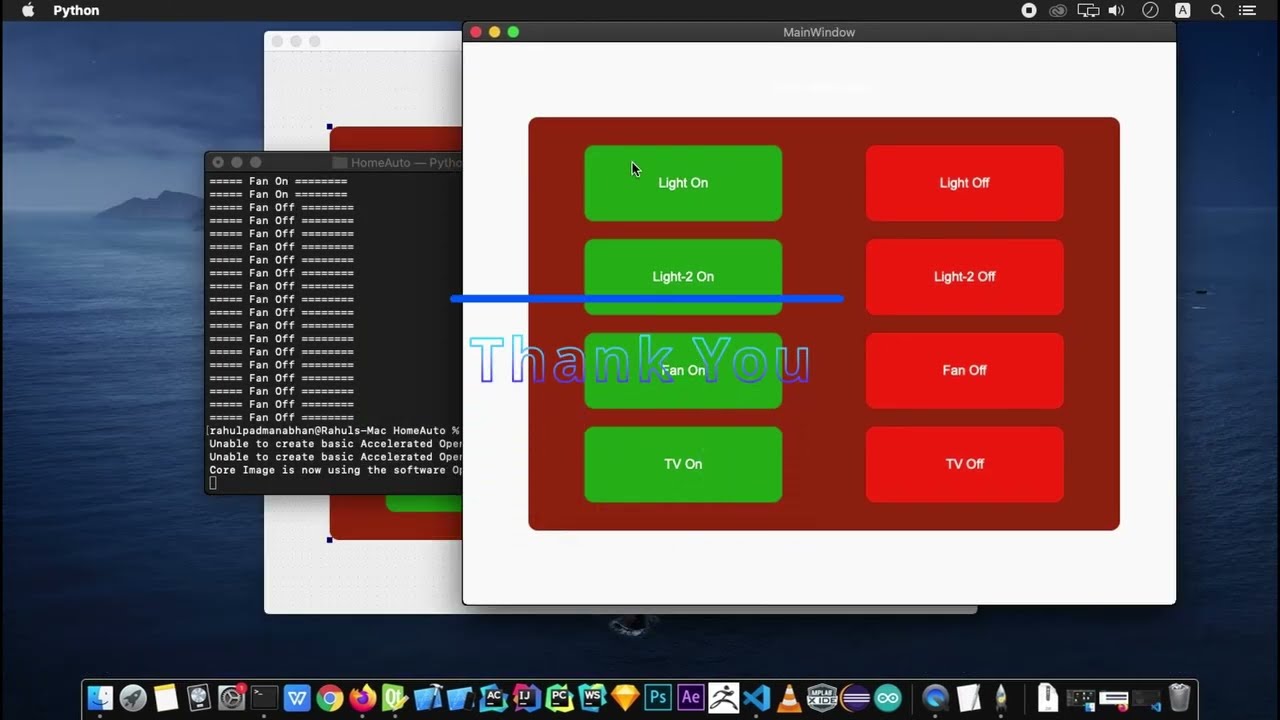Image resolution: width=1280 pixels, height=720 pixels.
Task: Launch Photoshop from the dock
Action: (x=658, y=697)
